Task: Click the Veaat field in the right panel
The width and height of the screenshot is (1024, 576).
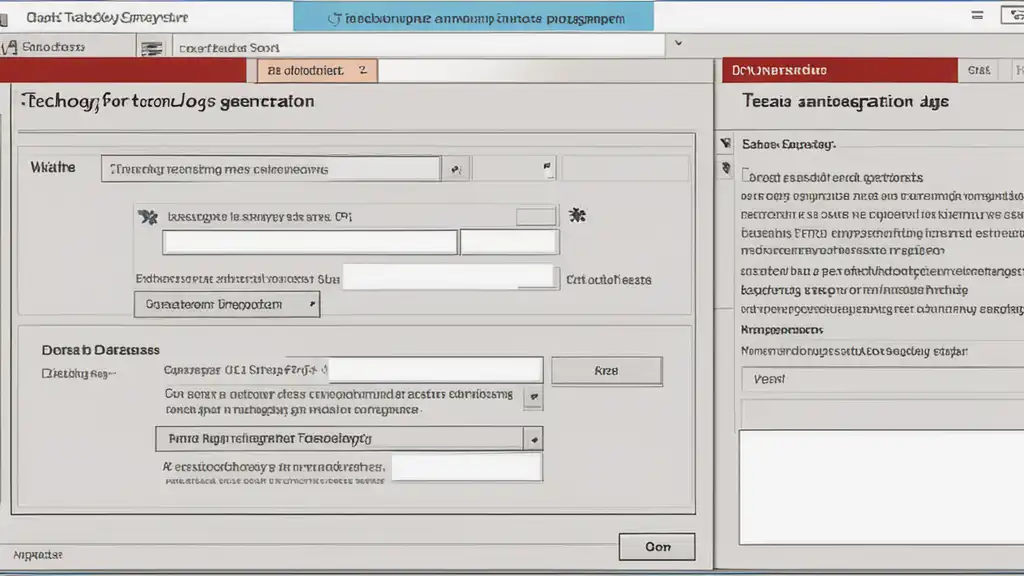Action: 882,379
